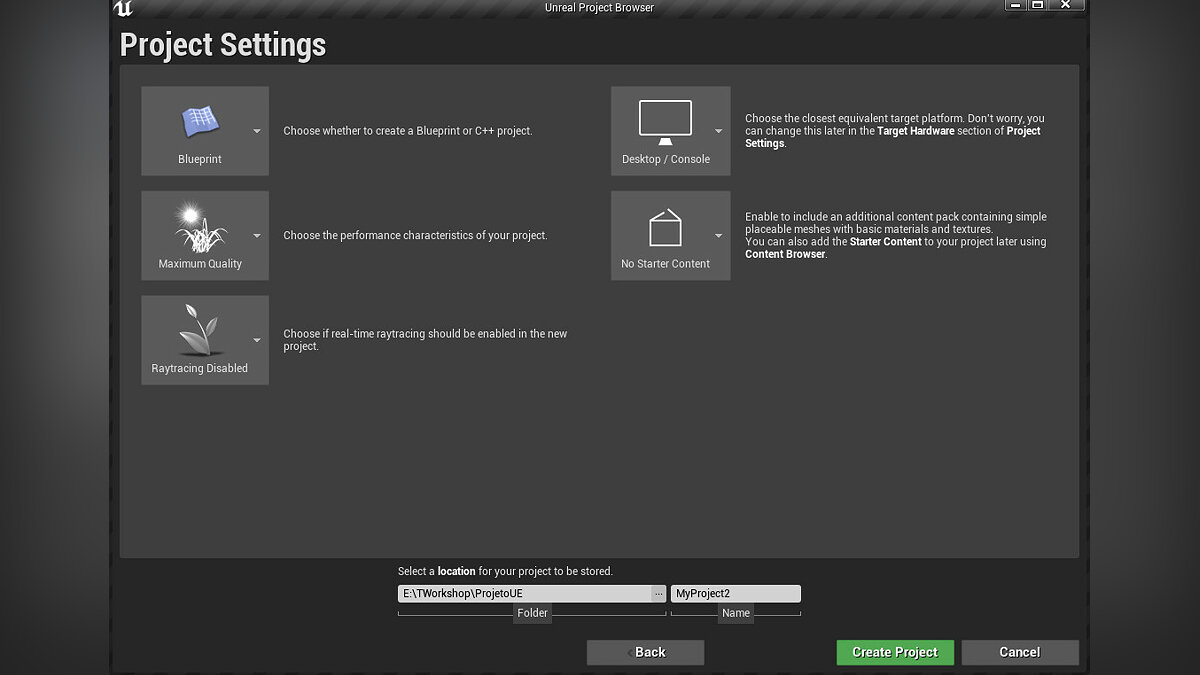Expand the Blueprint project type dropdown arrow
The width and height of the screenshot is (1200, 675).
(257, 131)
